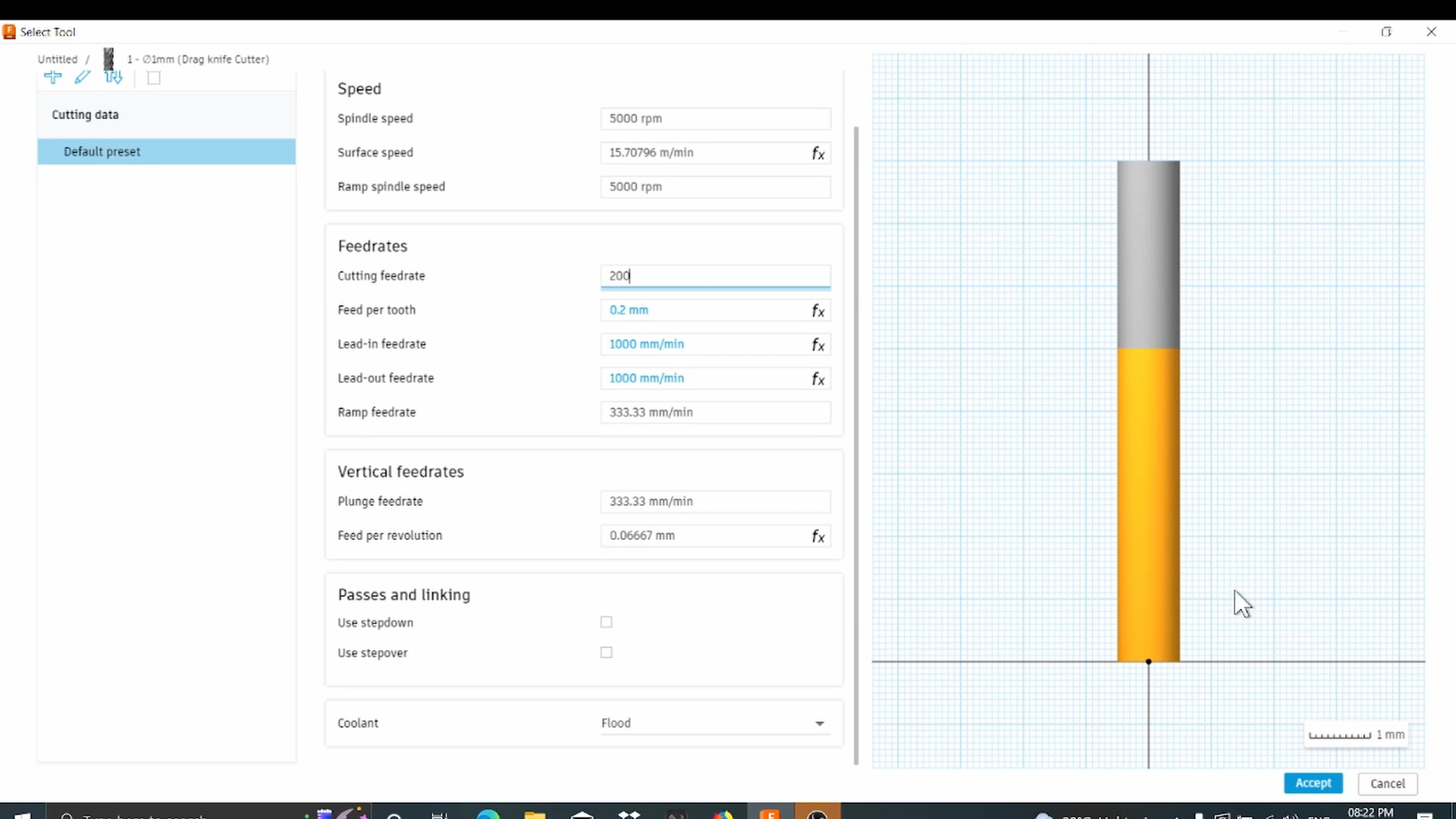Click the Untitled breadcrumb item

(58, 59)
